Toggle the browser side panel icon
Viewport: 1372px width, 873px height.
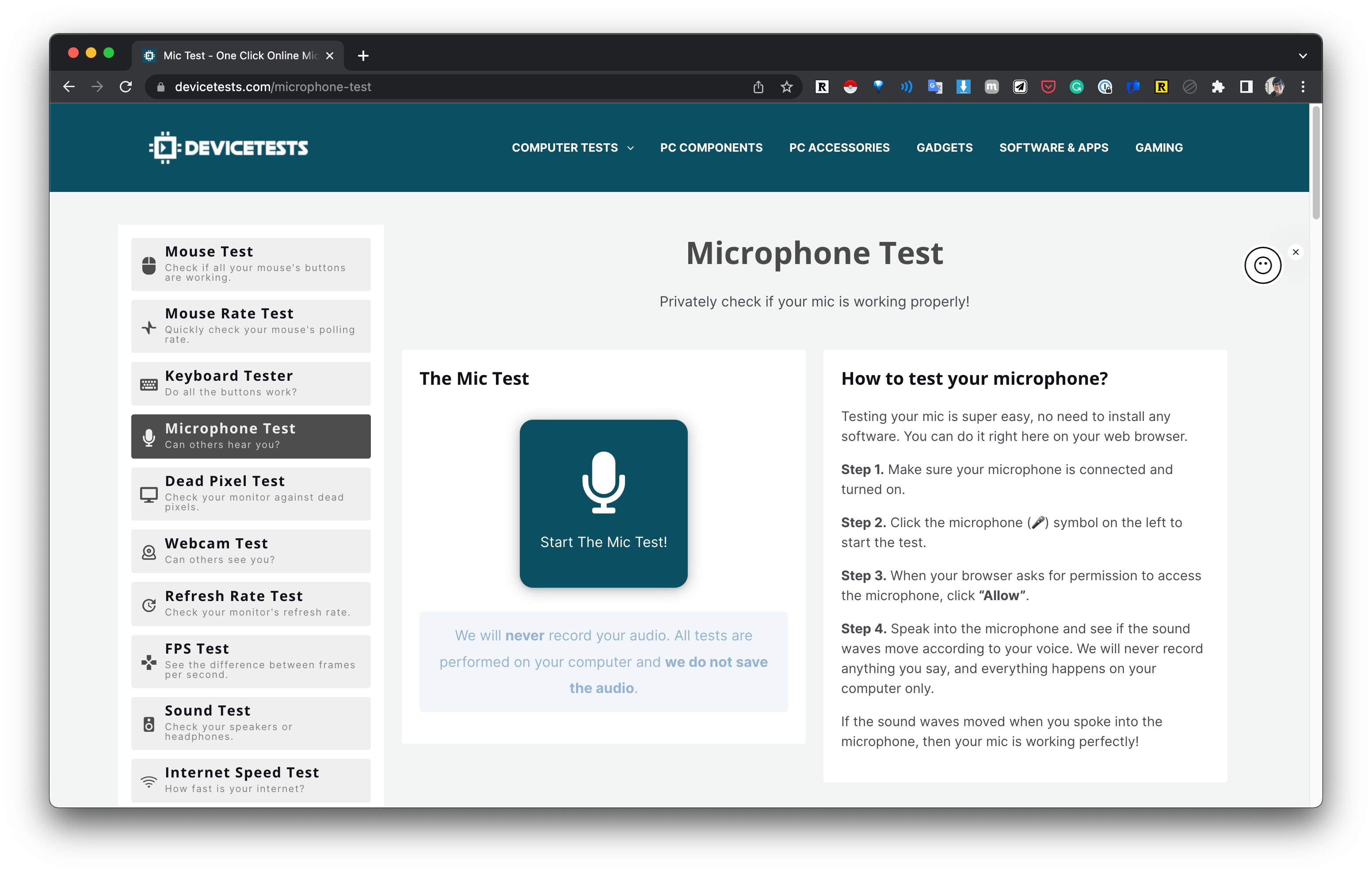point(1246,87)
